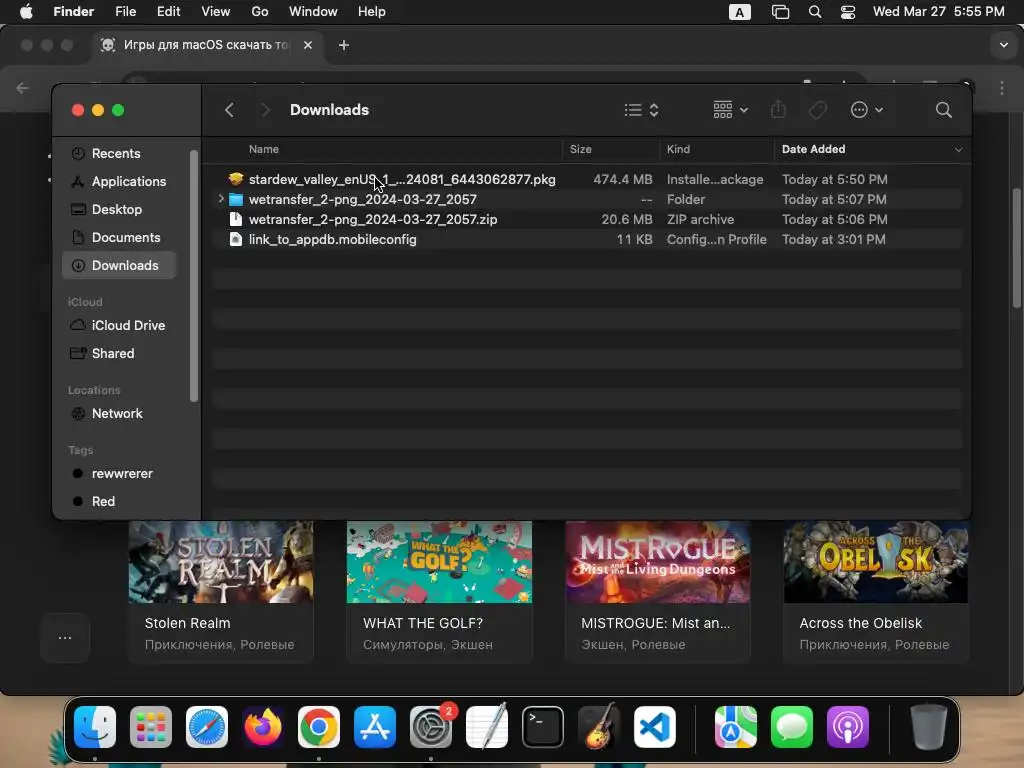Open Desktop in the Finder sidebar
The image size is (1024, 768).
[x=117, y=210]
